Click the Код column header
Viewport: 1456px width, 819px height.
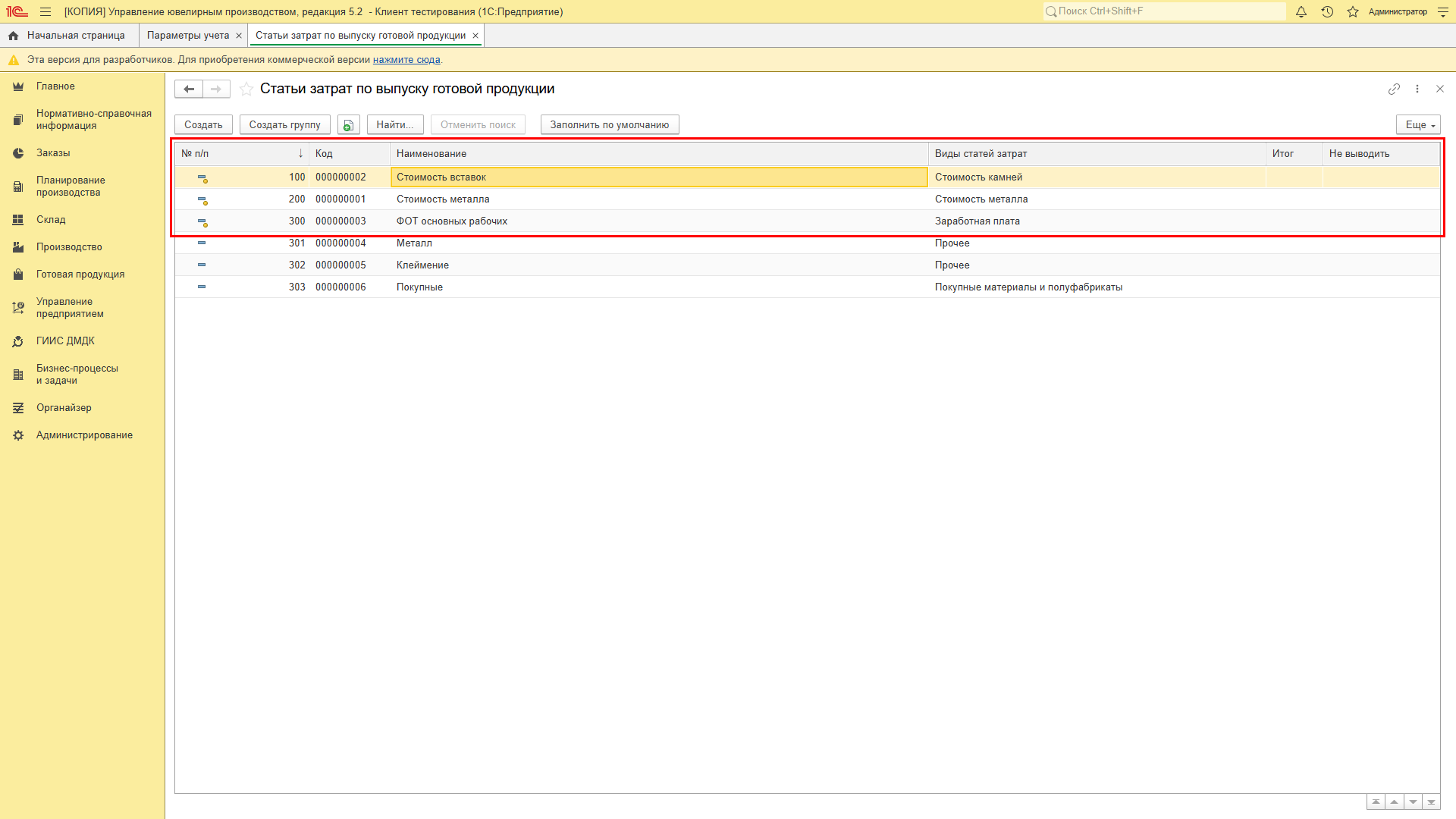click(350, 153)
